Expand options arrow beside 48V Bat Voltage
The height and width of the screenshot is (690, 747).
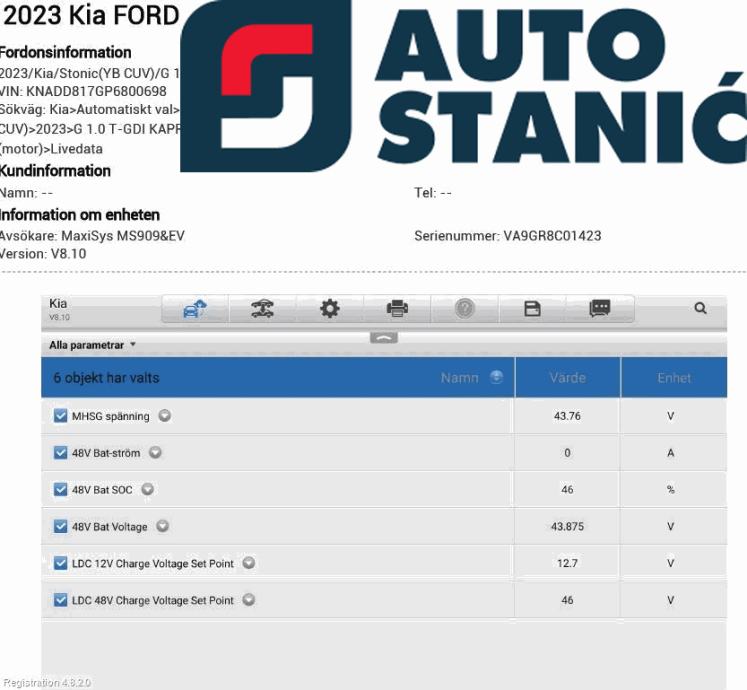[x=163, y=526]
